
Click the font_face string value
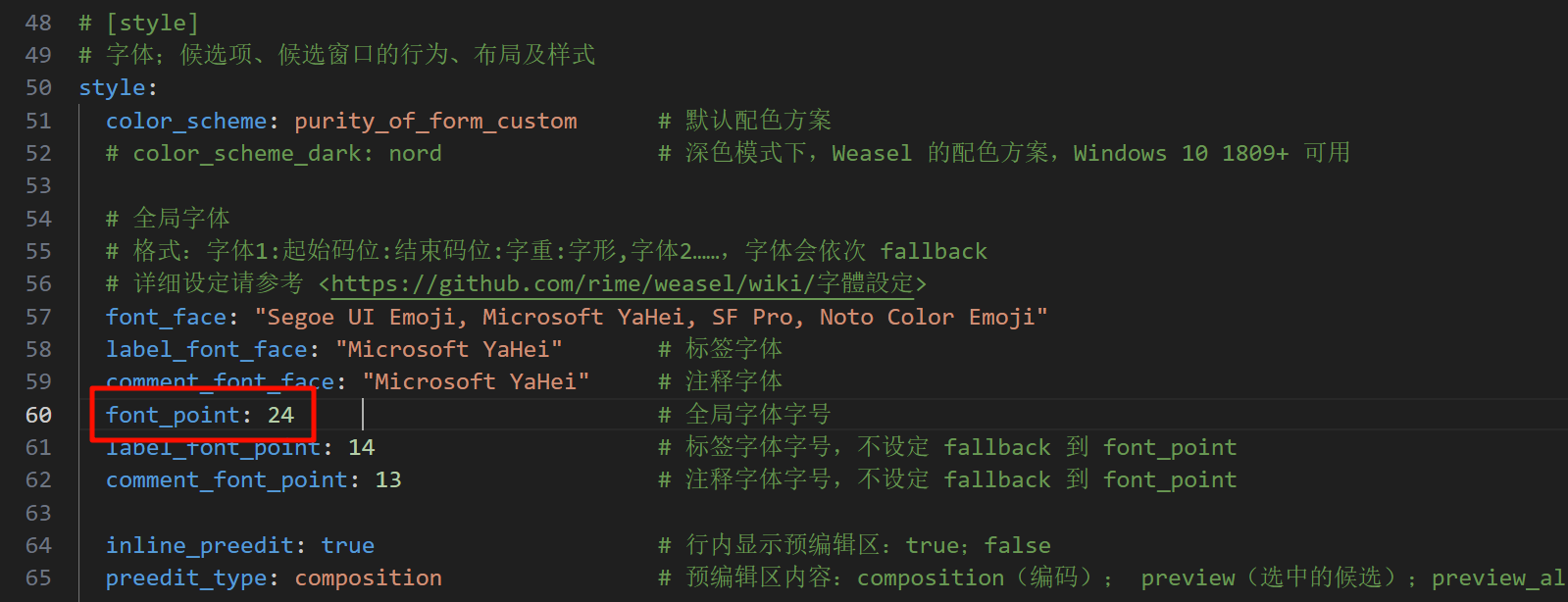click(x=651, y=317)
